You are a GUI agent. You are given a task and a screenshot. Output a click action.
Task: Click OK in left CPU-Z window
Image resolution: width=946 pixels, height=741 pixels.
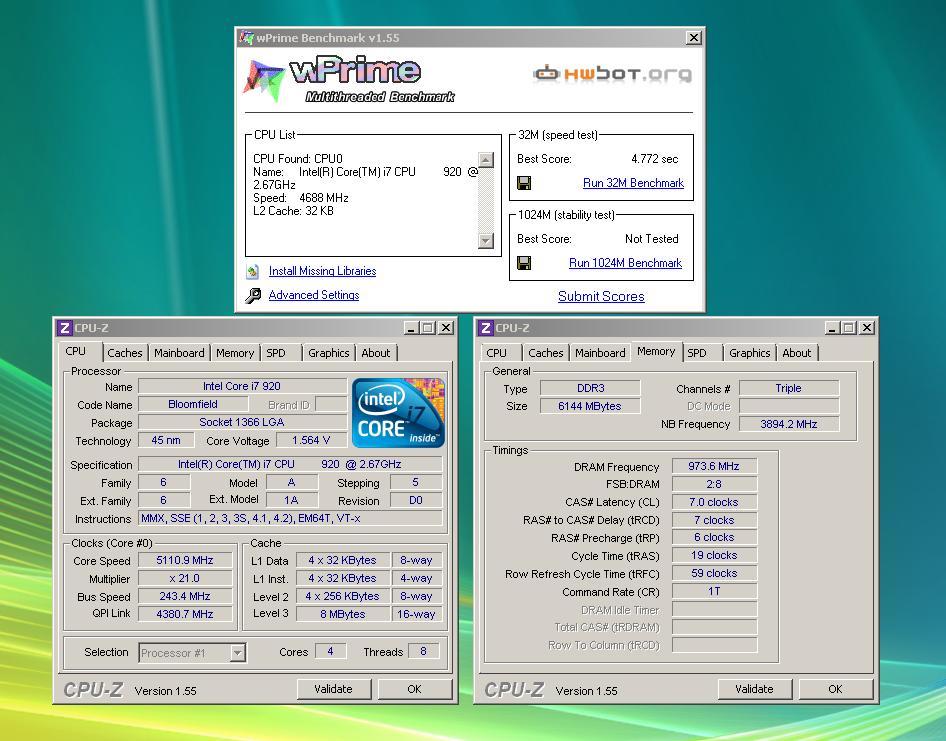click(414, 689)
